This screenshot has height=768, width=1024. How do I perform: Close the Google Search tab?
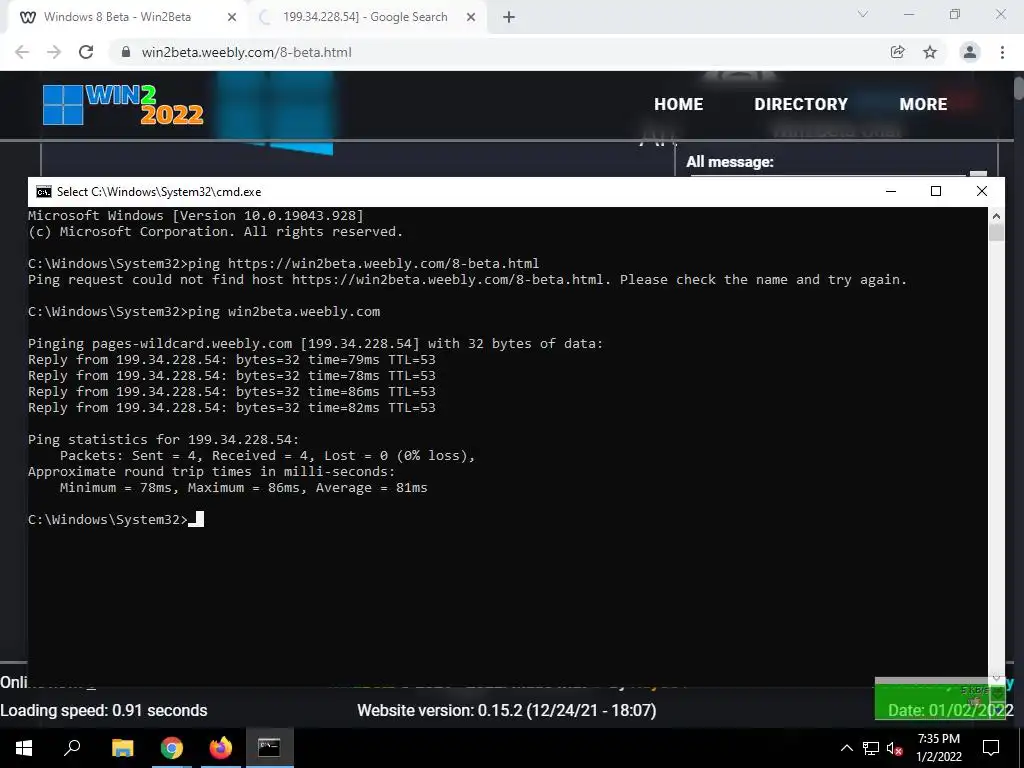[471, 18]
